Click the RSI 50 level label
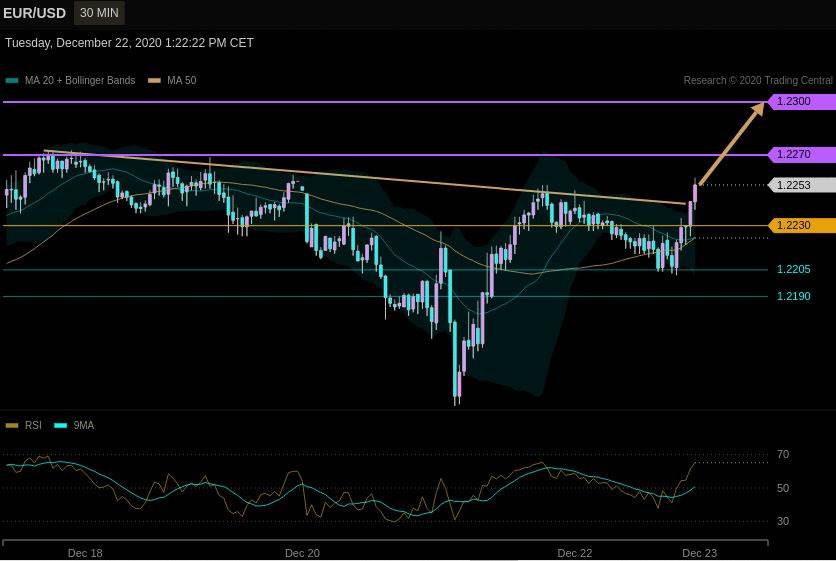This screenshot has width=836, height=561. pyautogui.click(x=783, y=488)
